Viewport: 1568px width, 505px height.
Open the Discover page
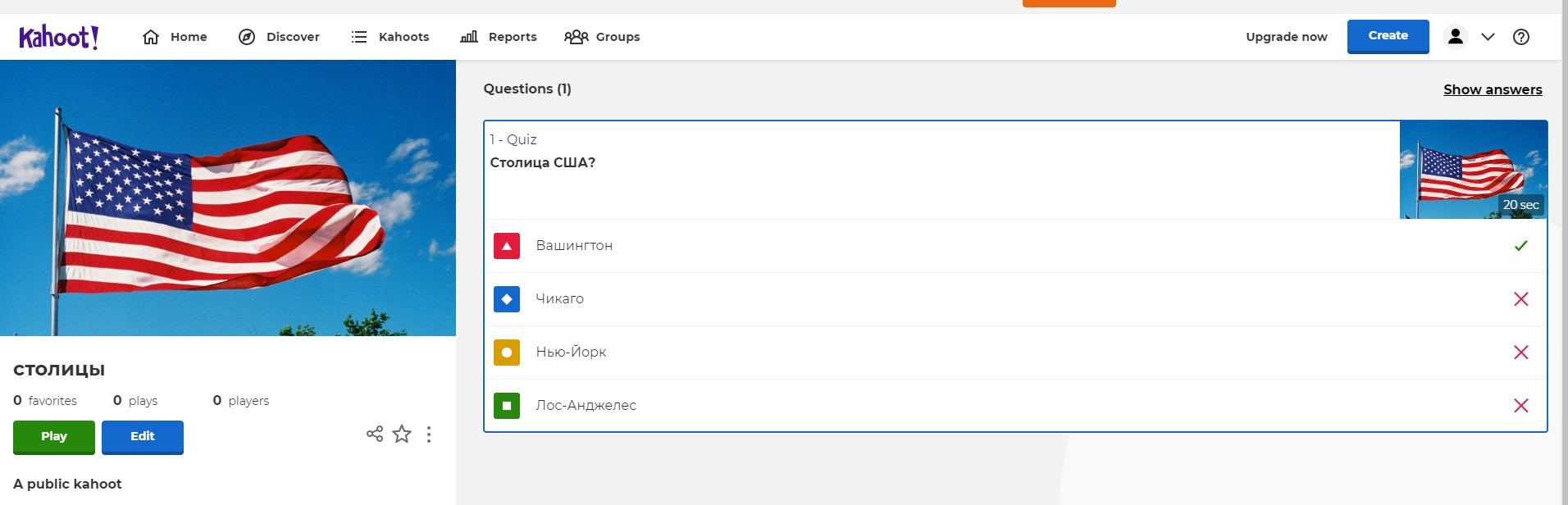click(279, 37)
